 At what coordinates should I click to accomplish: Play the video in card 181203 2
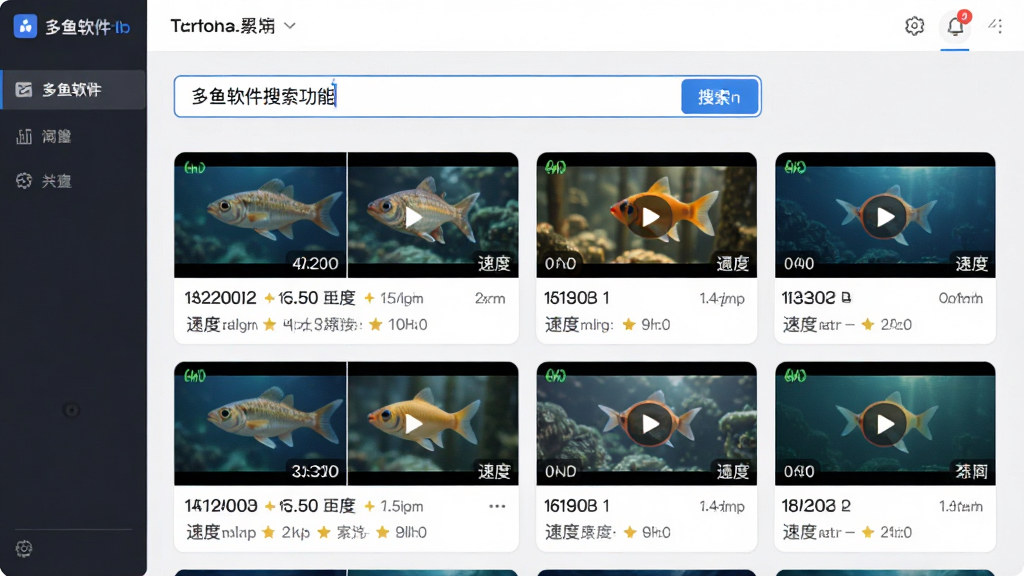tap(885, 424)
